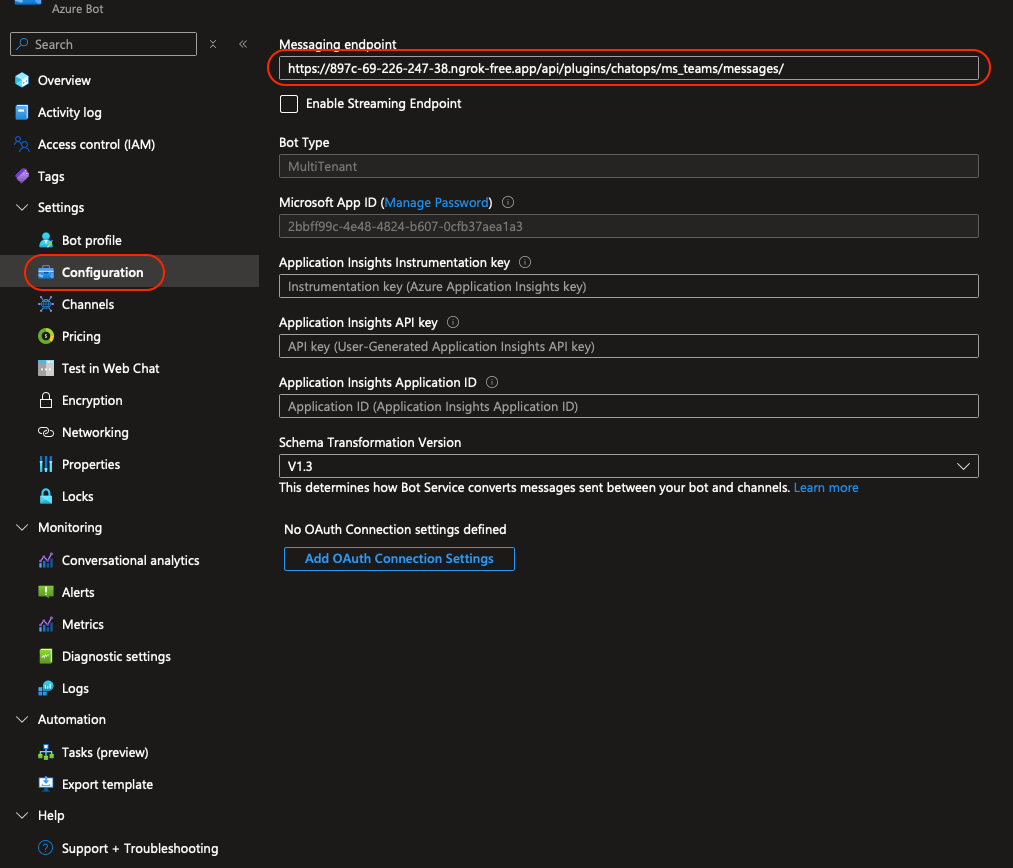Collapse the Monitoring section
This screenshot has height=868, width=1013.
click(22, 528)
